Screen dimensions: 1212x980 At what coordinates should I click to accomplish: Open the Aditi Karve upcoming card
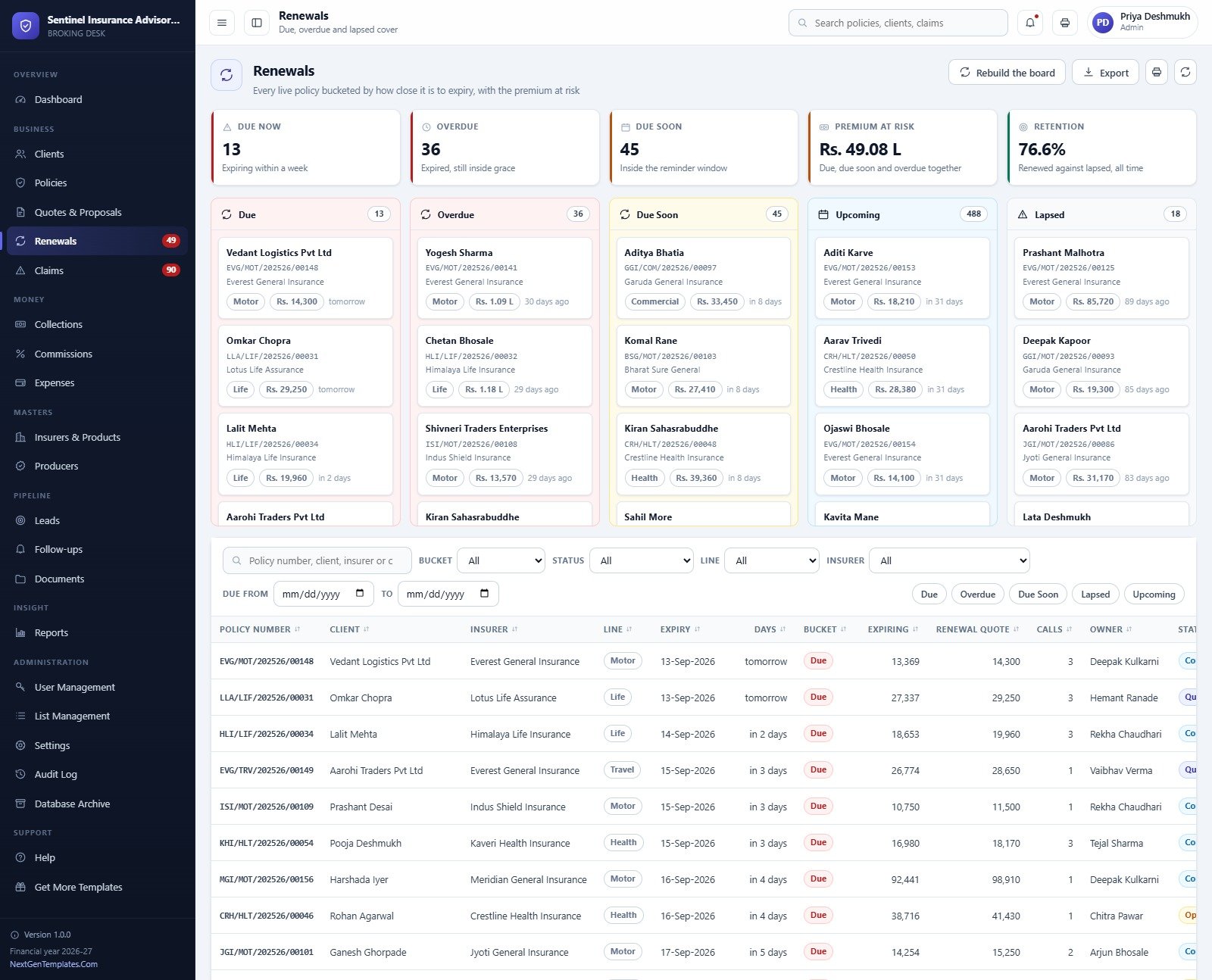(x=903, y=278)
